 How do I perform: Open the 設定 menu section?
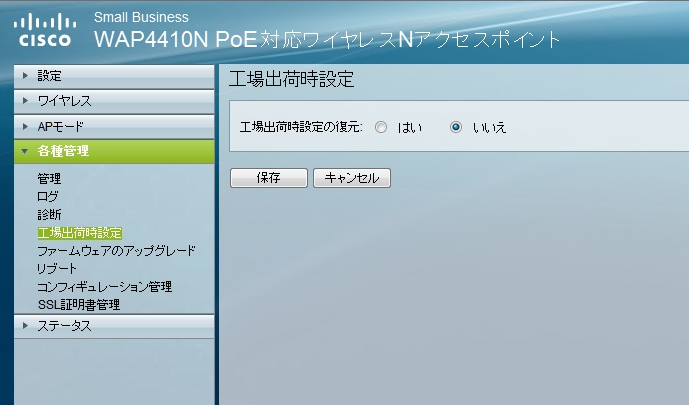coord(114,76)
